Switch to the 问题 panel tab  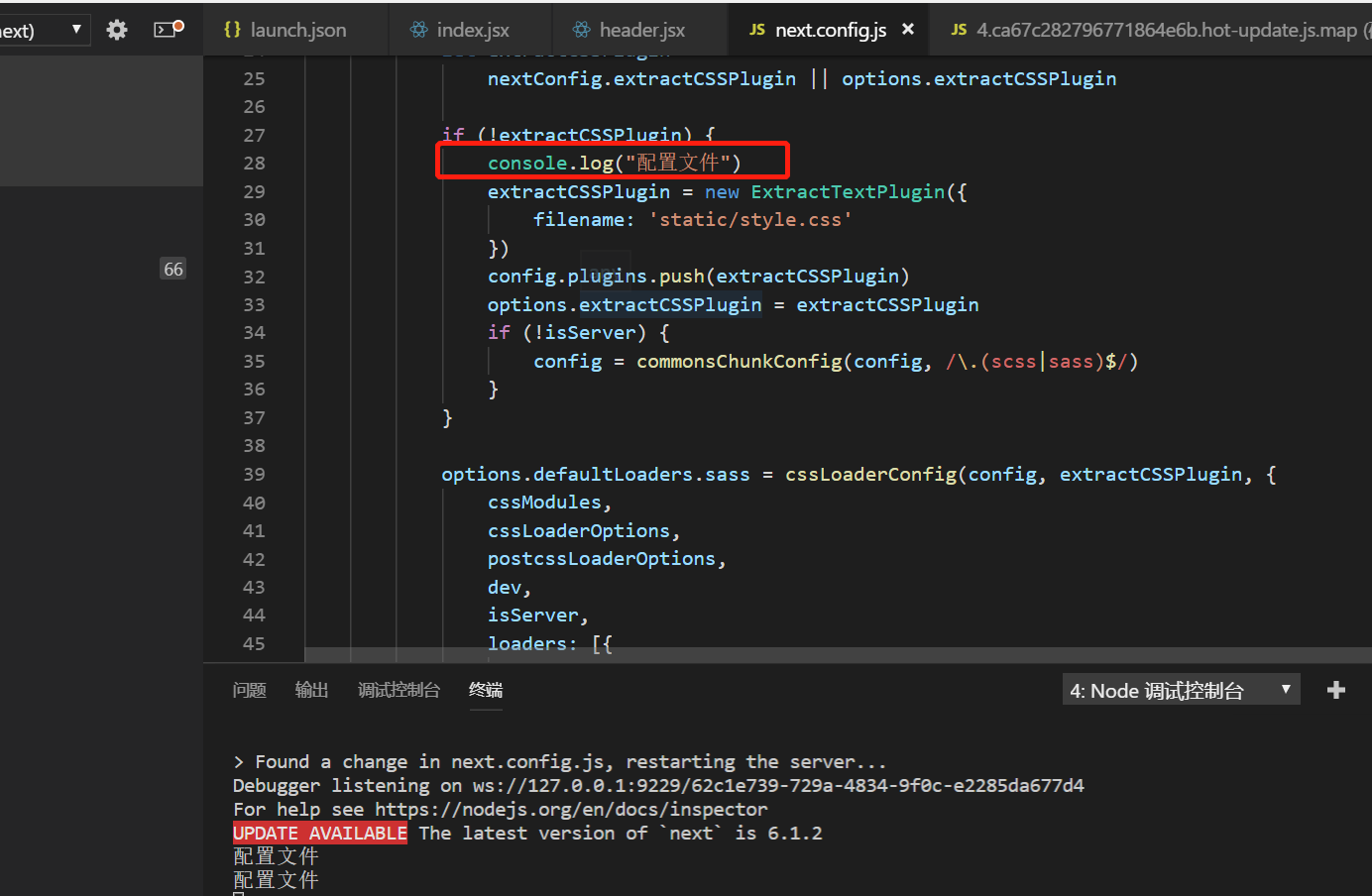[x=249, y=689]
